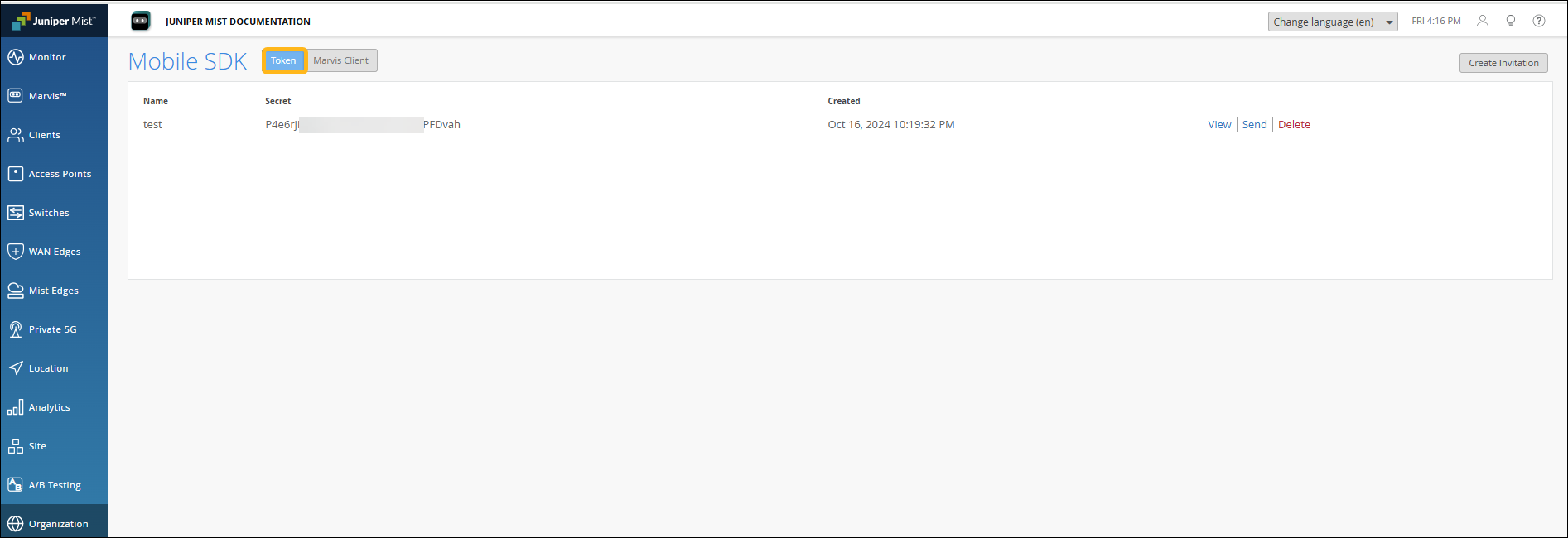Open the Monitor section icon
The height and width of the screenshot is (538, 1568).
(x=16, y=57)
